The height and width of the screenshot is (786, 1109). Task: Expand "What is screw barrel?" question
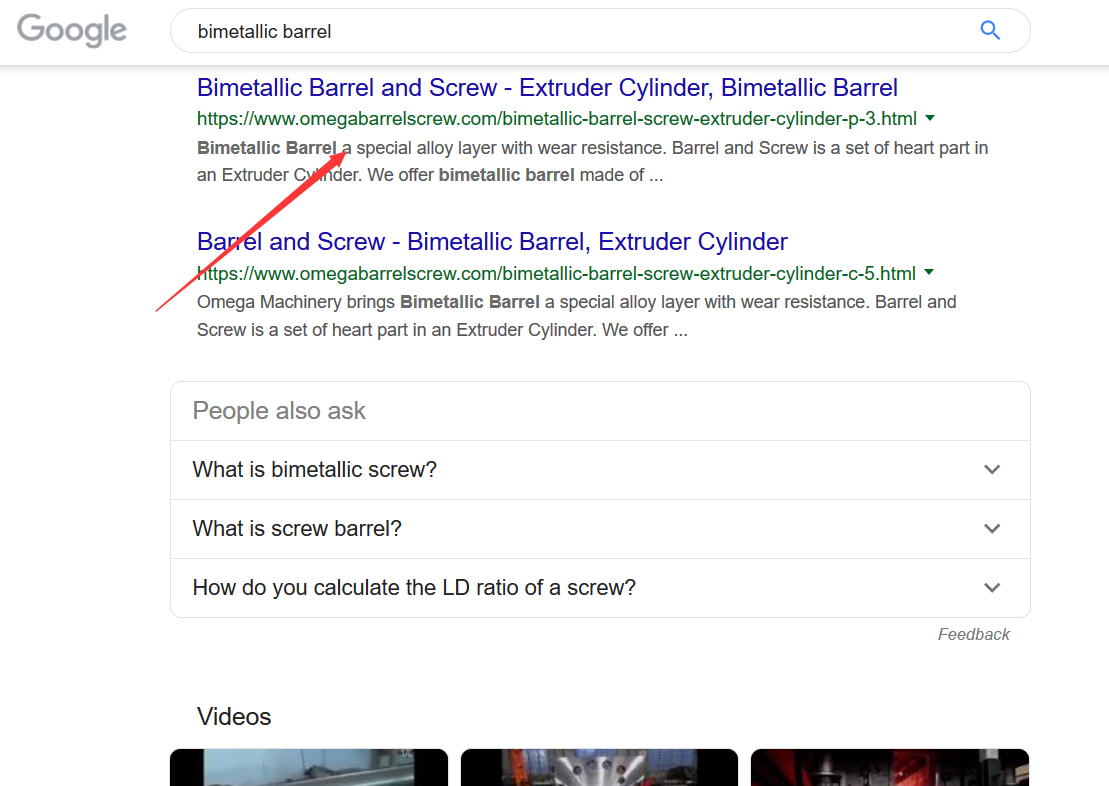600,528
